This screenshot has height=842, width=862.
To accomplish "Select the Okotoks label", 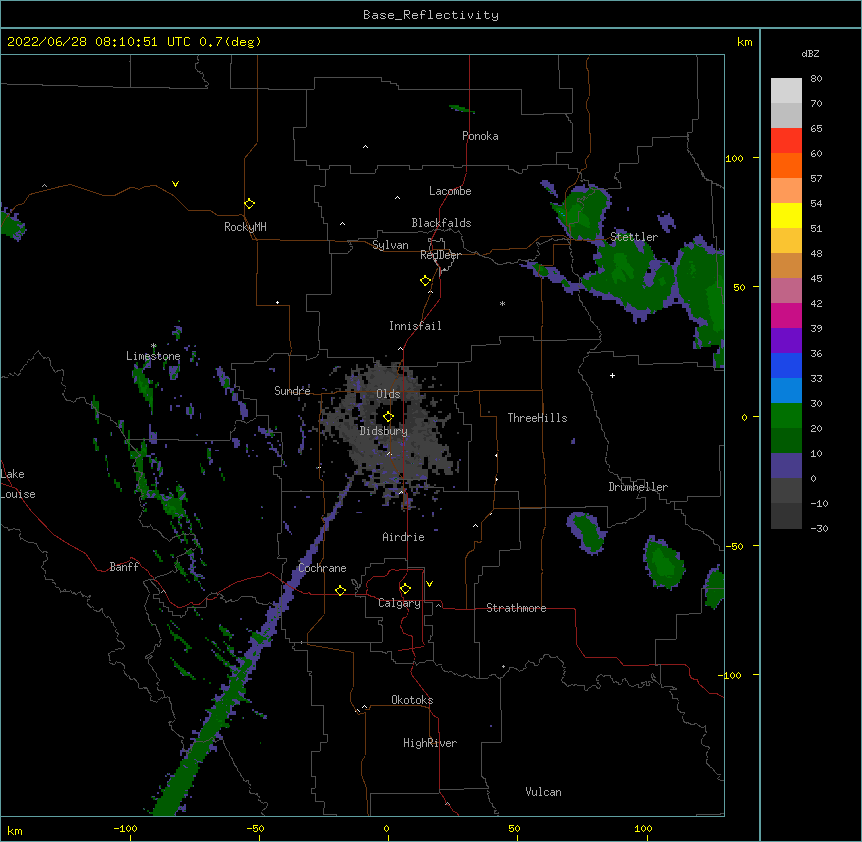I will tap(412, 700).
